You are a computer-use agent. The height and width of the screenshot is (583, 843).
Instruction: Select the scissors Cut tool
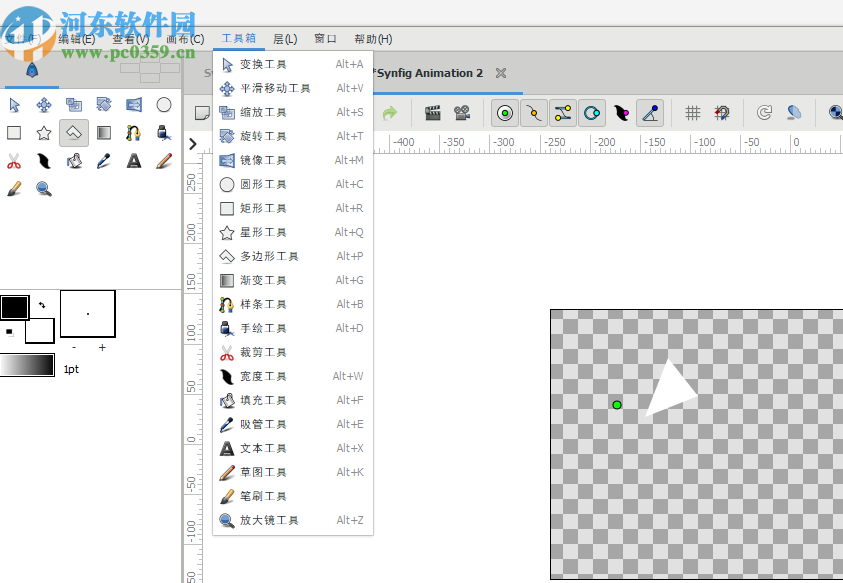click(x=14, y=160)
